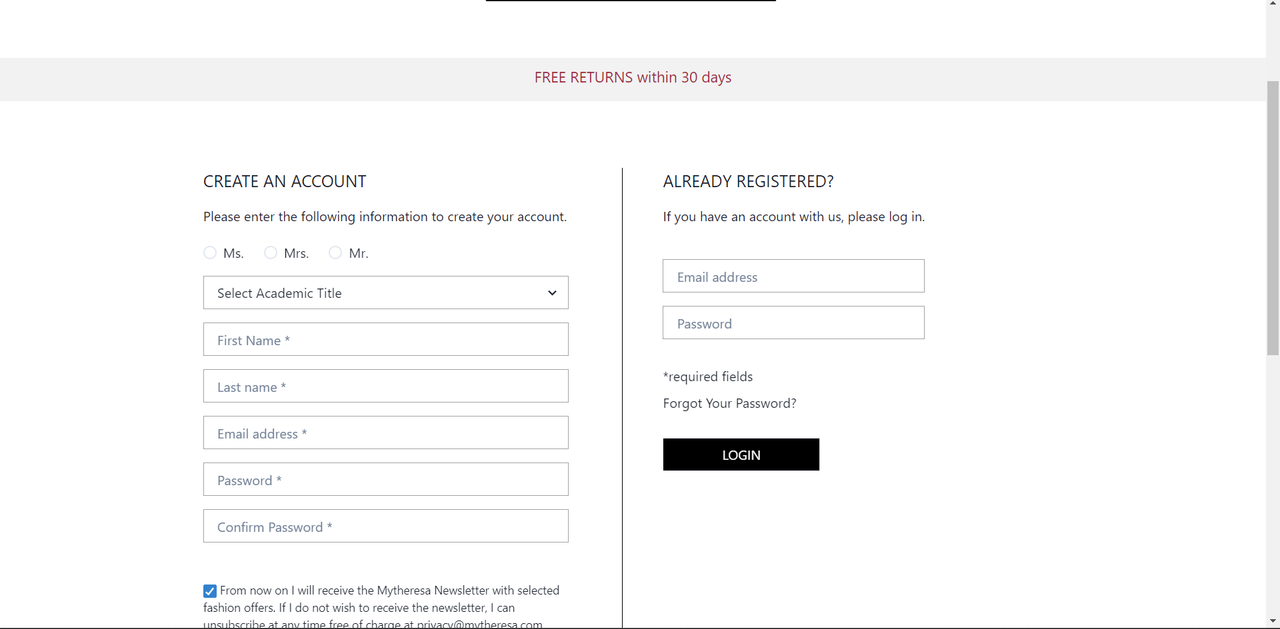Focus the create-account Password field
Image resolution: width=1280 pixels, height=629 pixels.
point(385,480)
